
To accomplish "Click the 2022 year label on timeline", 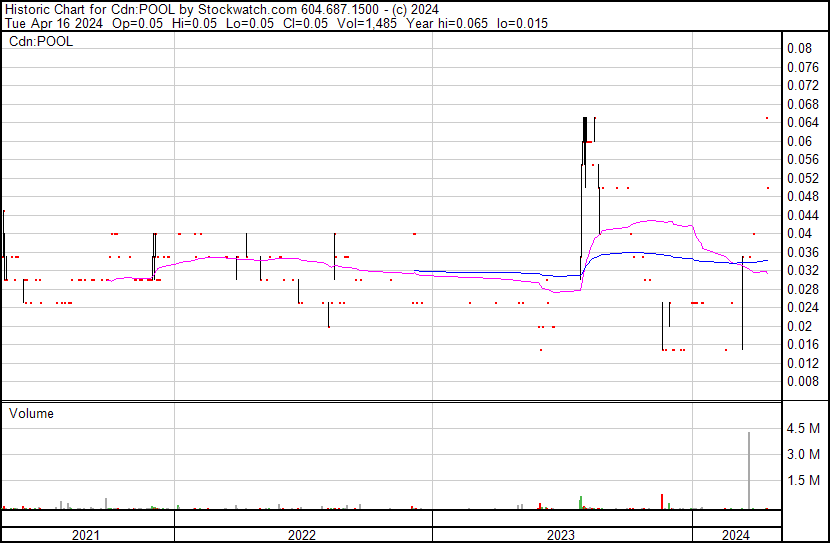I will coord(302,535).
